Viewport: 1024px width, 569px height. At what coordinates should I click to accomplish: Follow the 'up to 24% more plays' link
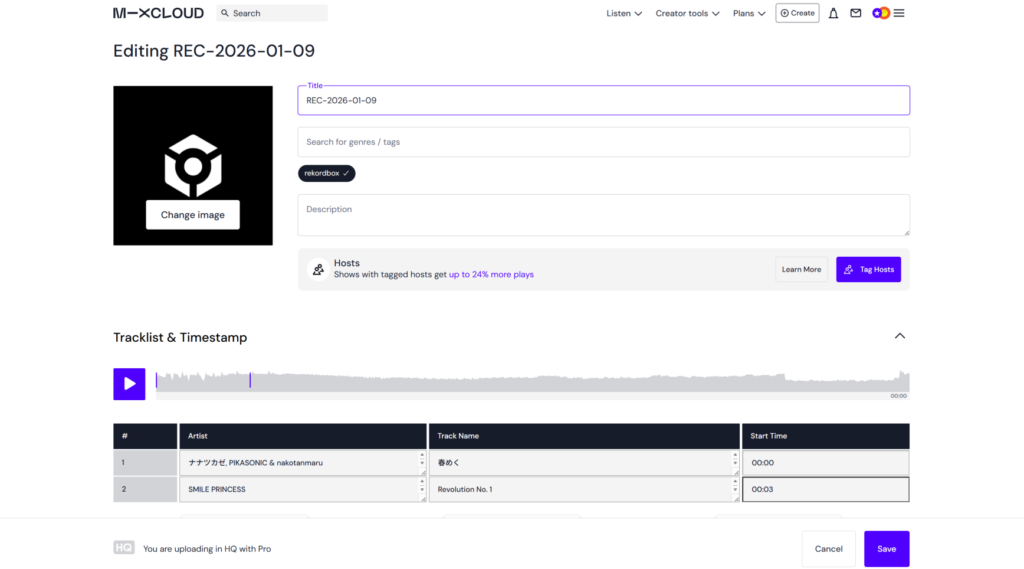[x=491, y=274]
